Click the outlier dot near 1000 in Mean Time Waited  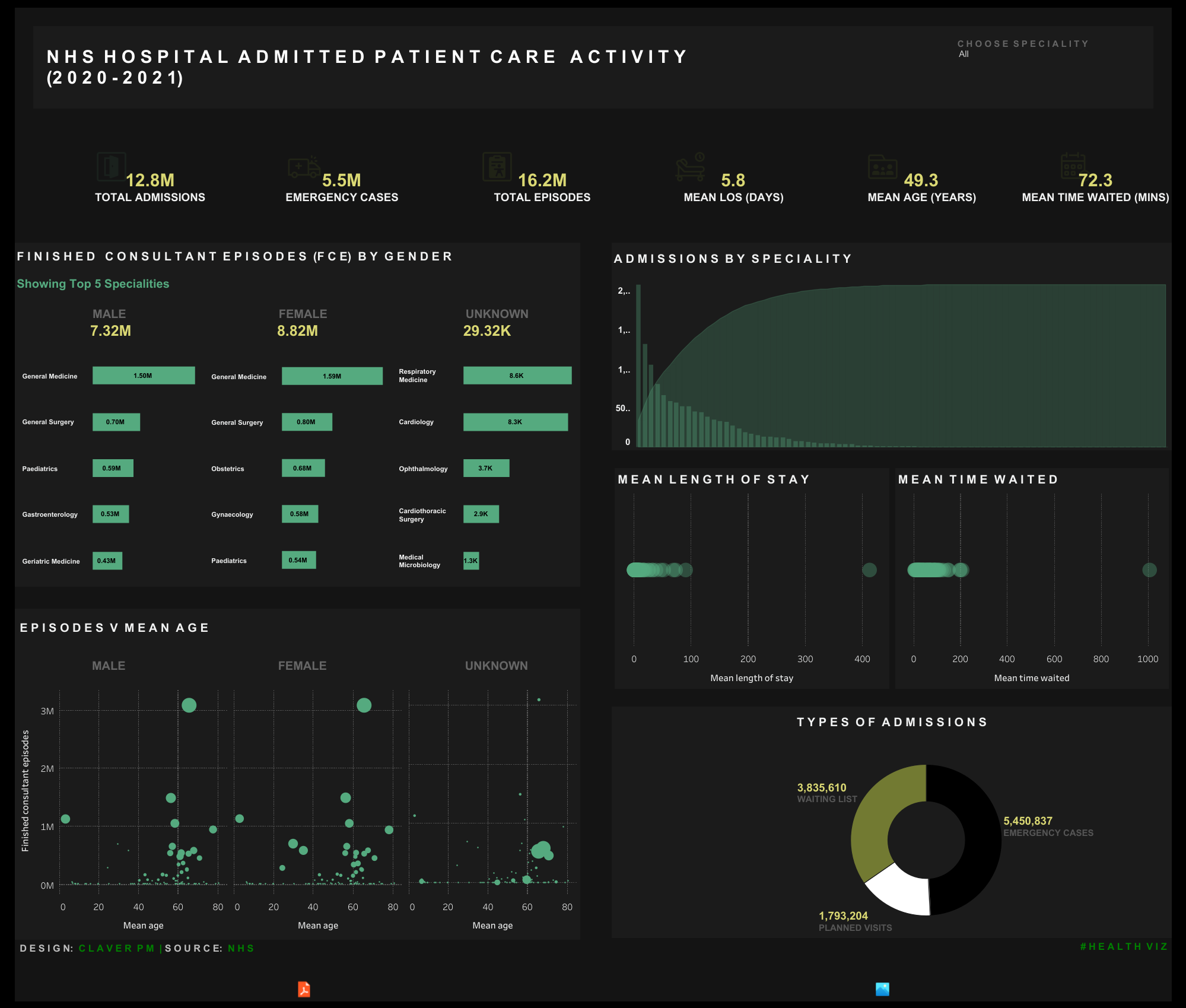pyautogui.click(x=1149, y=570)
